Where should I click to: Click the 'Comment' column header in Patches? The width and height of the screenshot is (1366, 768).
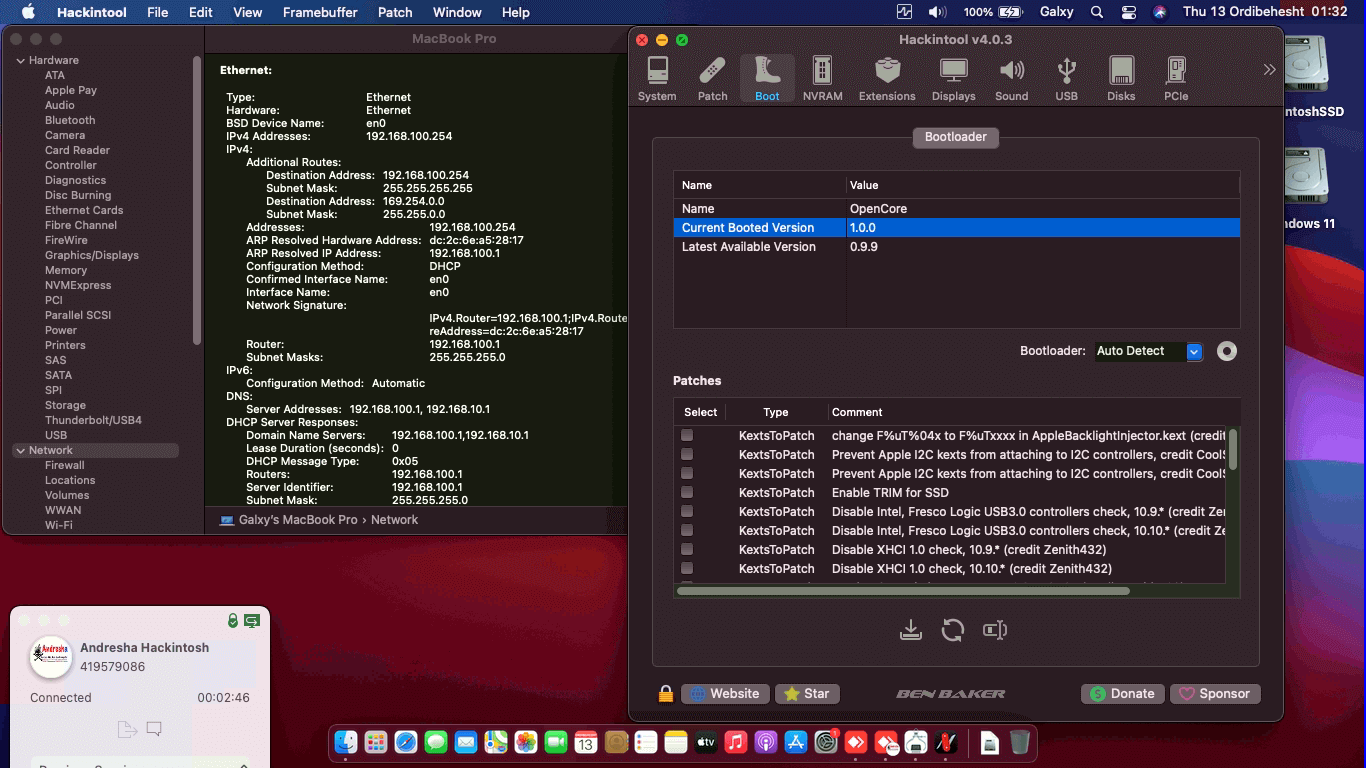1028,412
